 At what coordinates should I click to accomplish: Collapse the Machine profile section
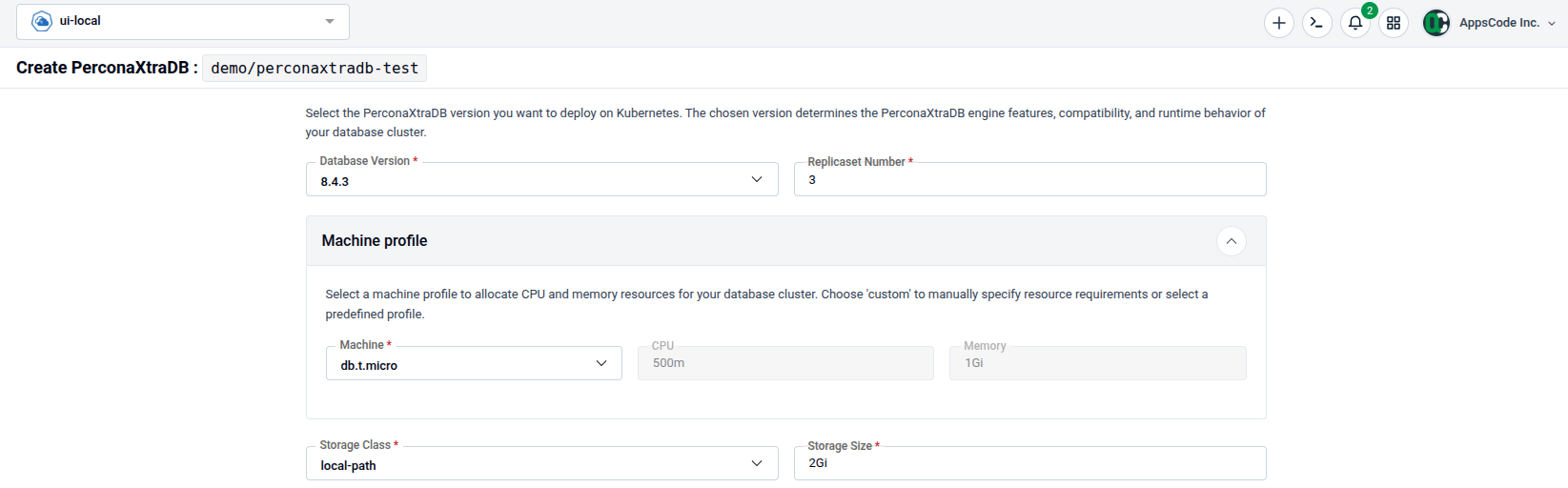click(x=1231, y=241)
